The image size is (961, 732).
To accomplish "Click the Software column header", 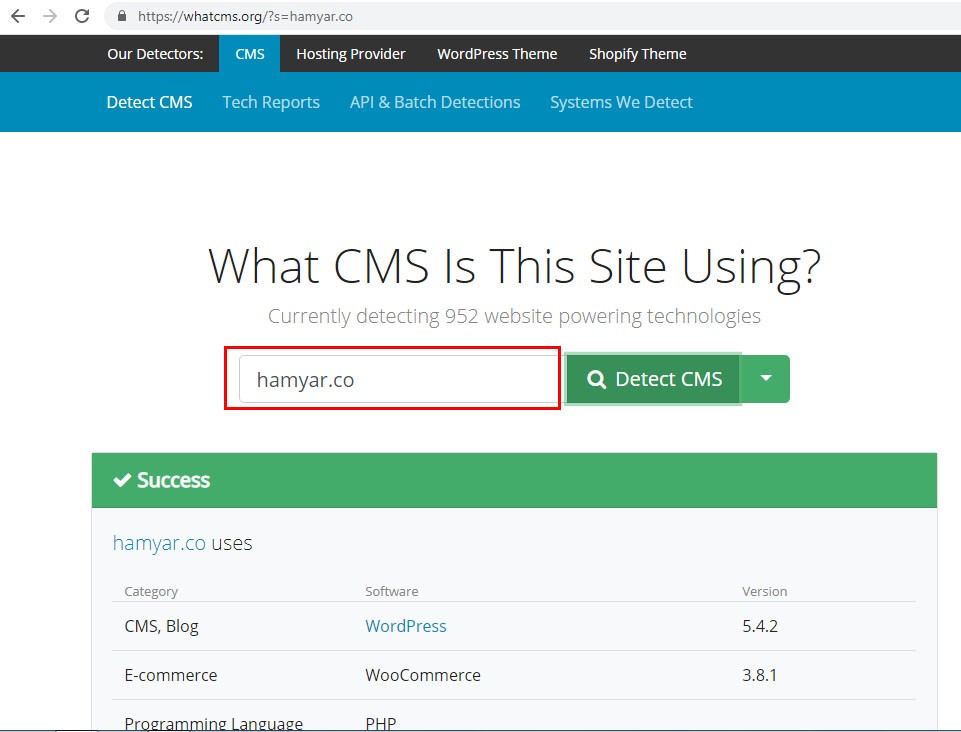I will (392, 591).
